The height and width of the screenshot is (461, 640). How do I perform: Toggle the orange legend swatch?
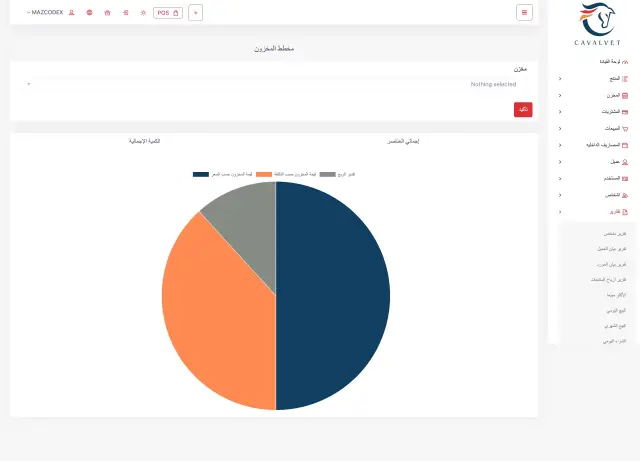[264, 174]
